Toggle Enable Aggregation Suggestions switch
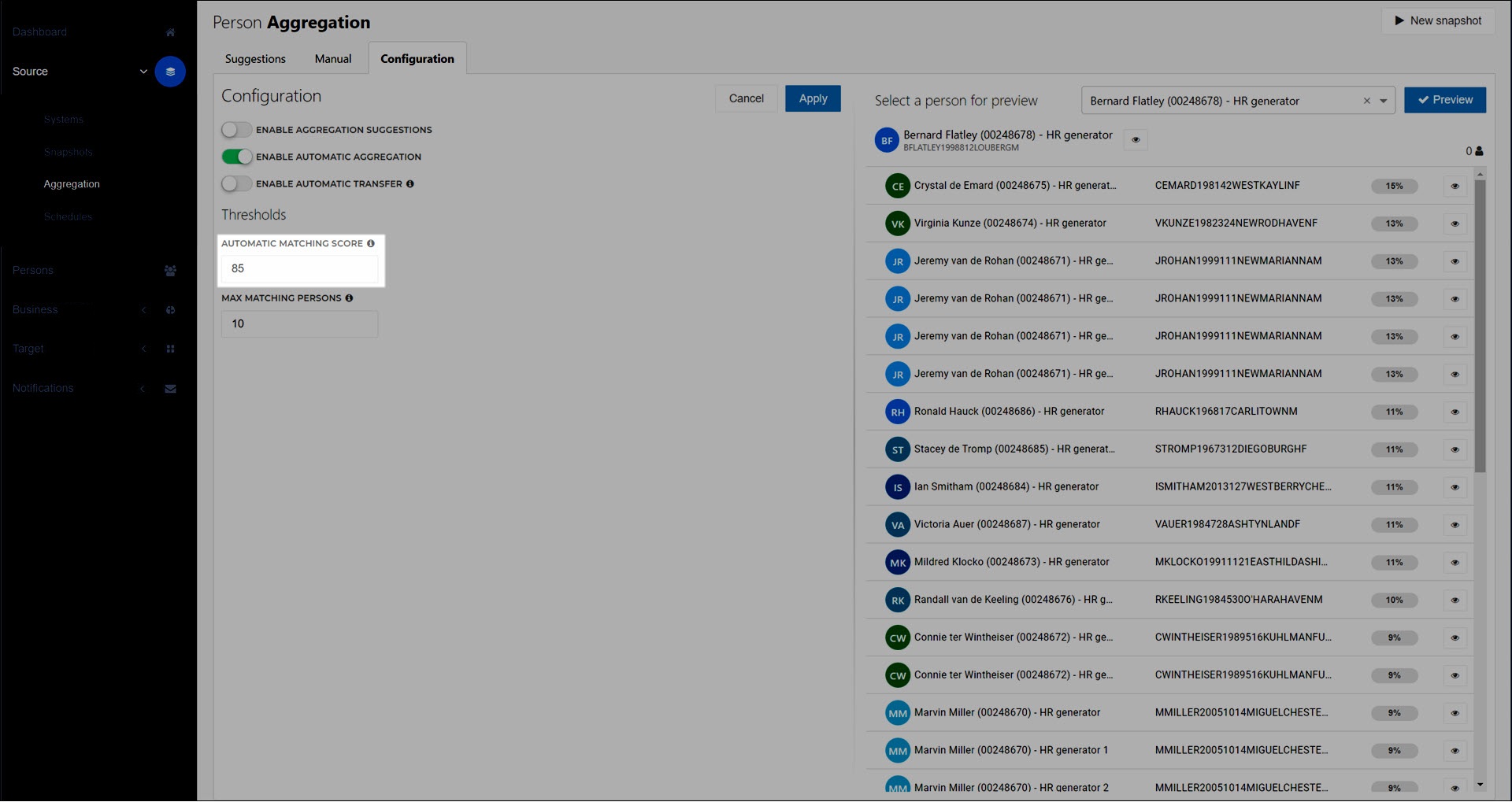Viewport: 1512px width, 802px height. [x=236, y=130]
